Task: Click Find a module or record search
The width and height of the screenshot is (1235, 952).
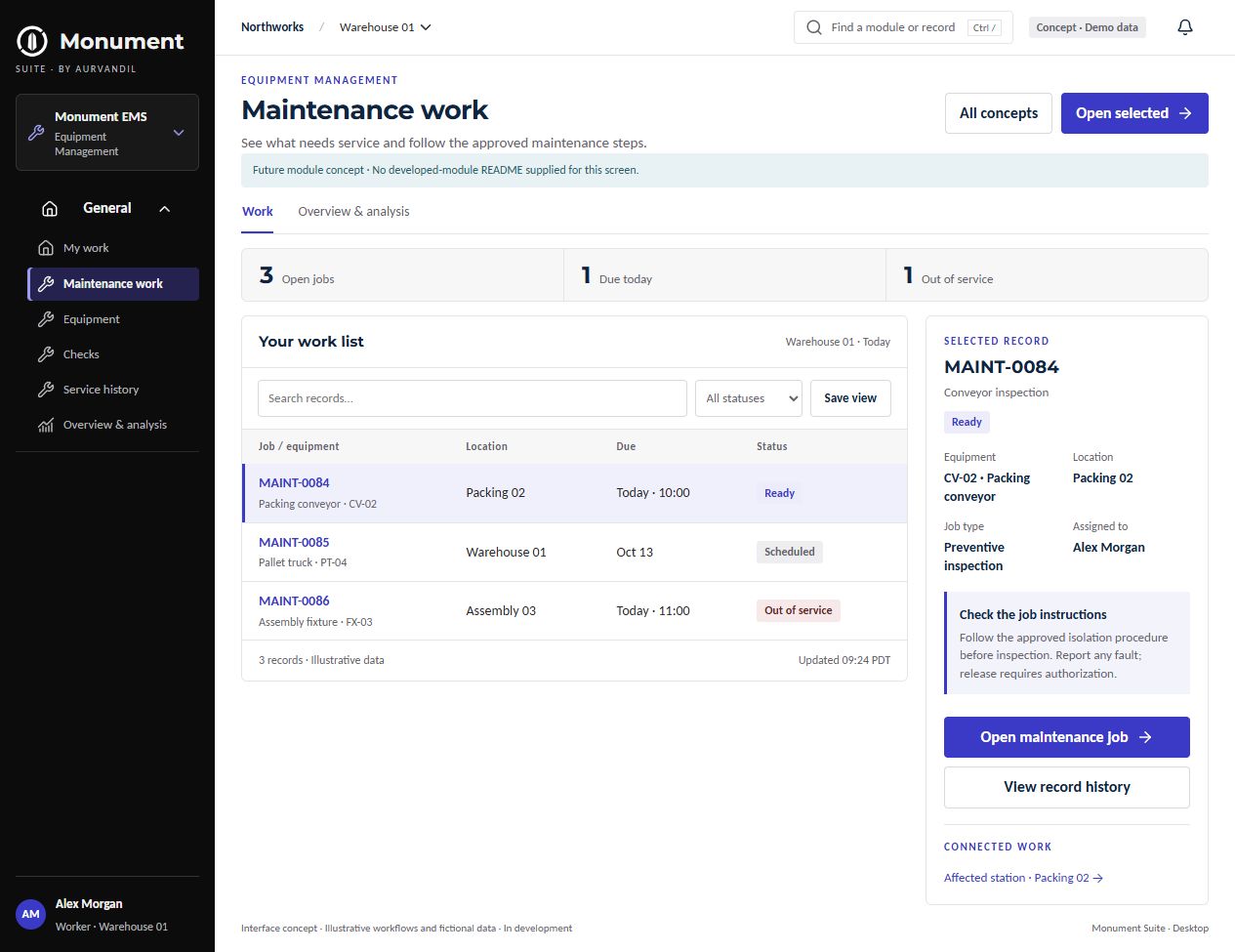Action: 903,27
